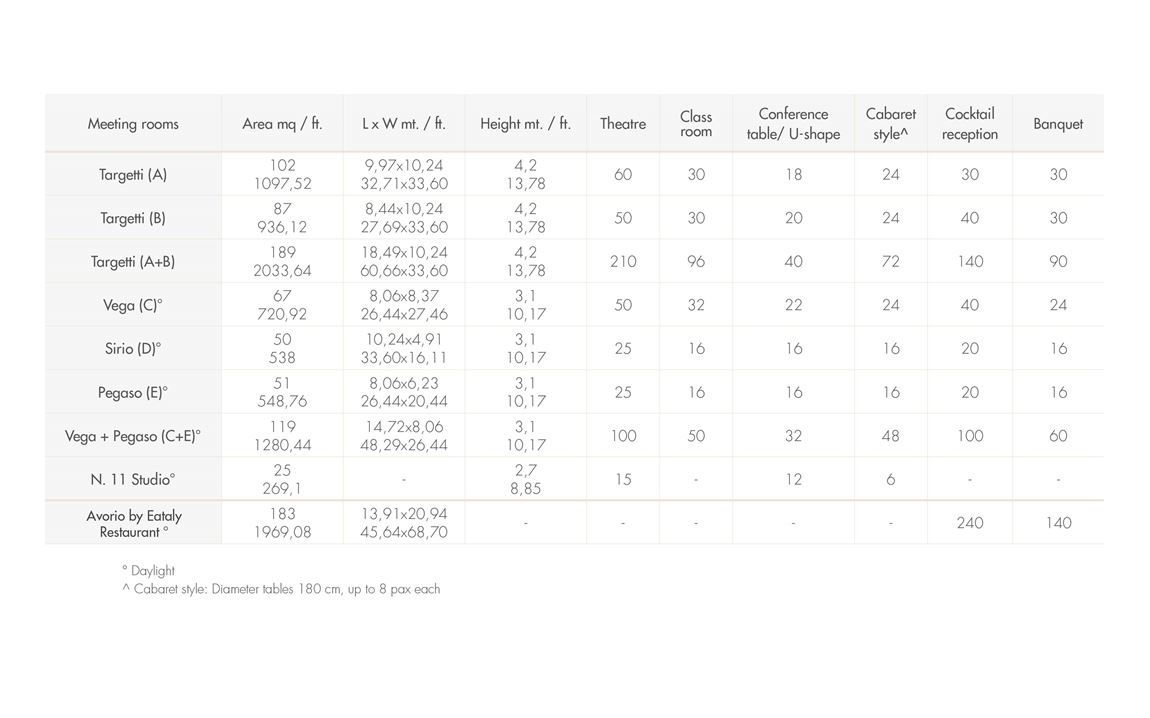1150x718 pixels.
Task: Select the Targetti (B) row label
Action: (133, 218)
